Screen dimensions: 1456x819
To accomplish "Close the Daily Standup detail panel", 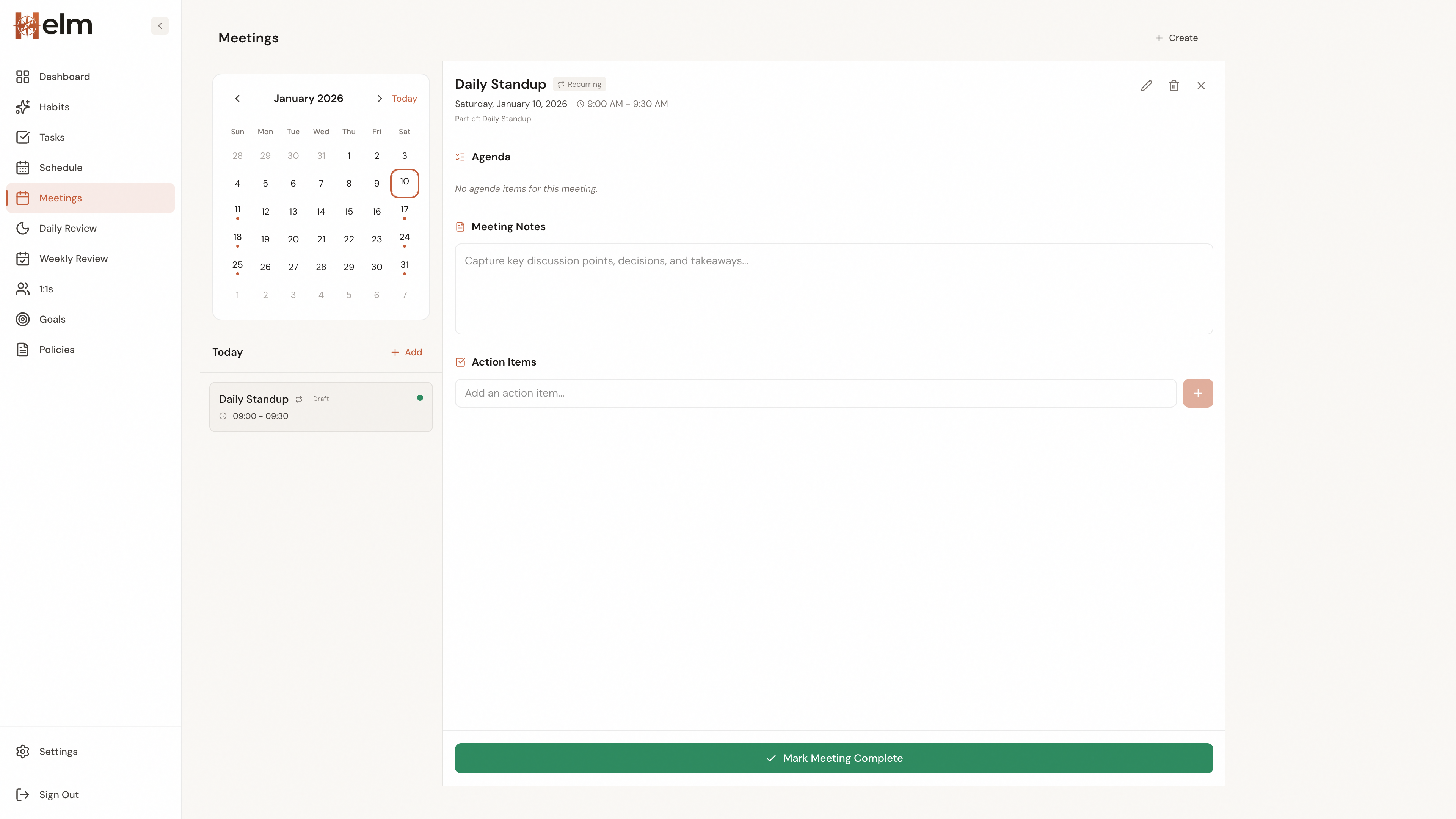I will (x=1200, y=85).
